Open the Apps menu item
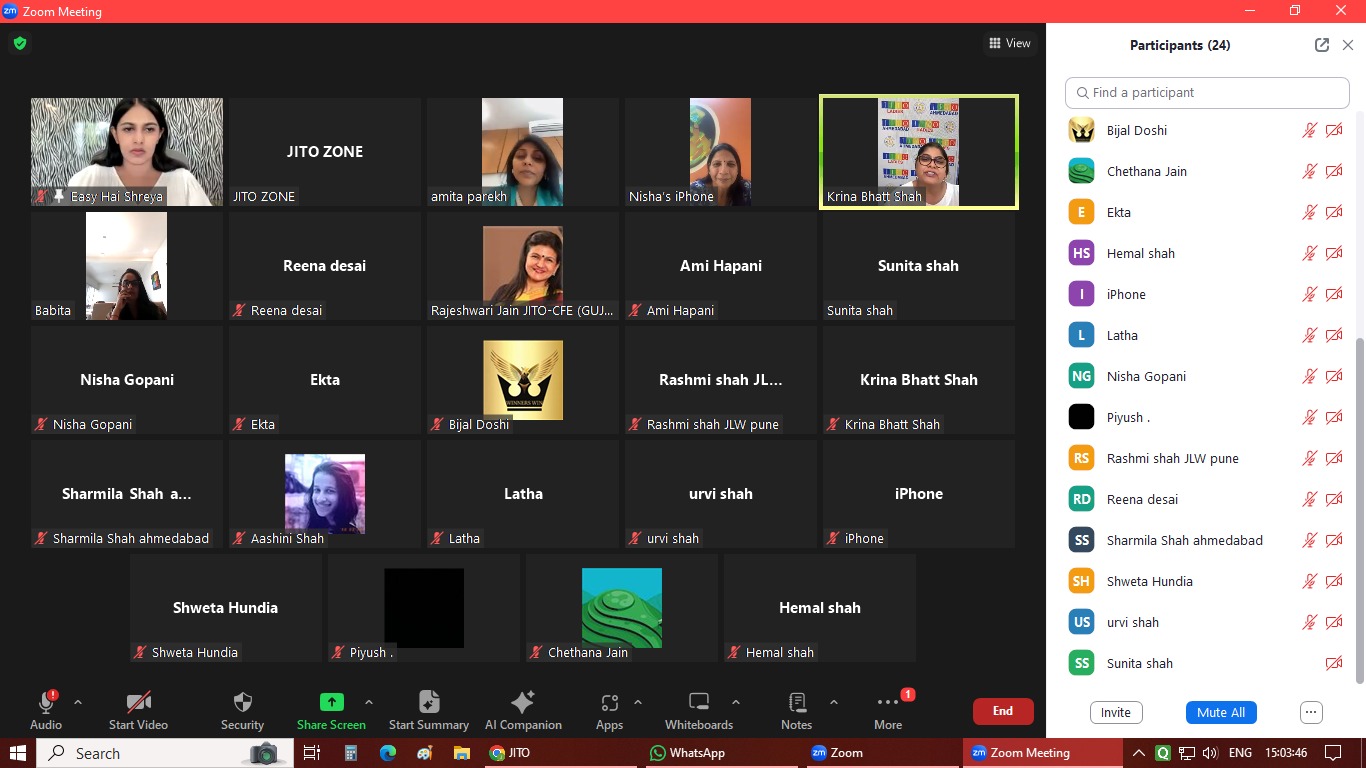Image resolution: width=1366 pixels, height=768 pixels. click(x=609, y=702)
